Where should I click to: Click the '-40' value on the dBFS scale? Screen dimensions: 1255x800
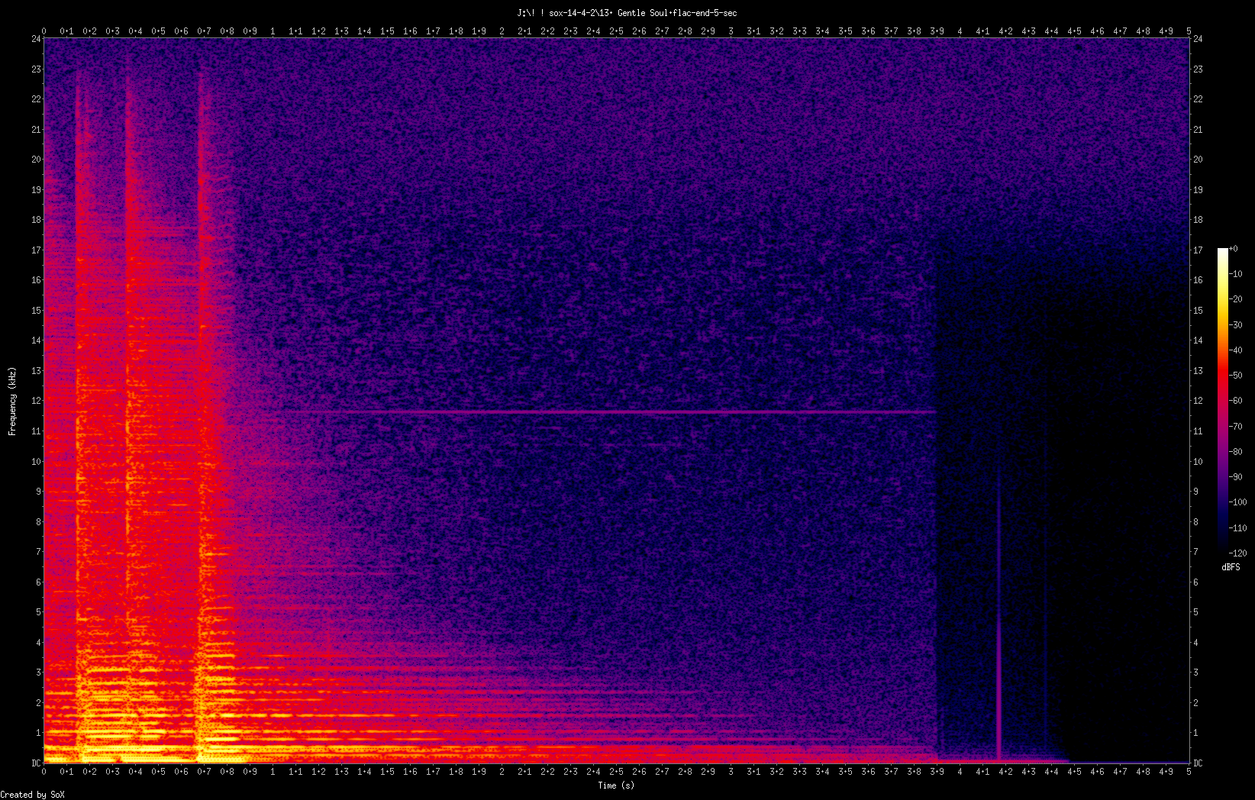[x=1235, y=350]
